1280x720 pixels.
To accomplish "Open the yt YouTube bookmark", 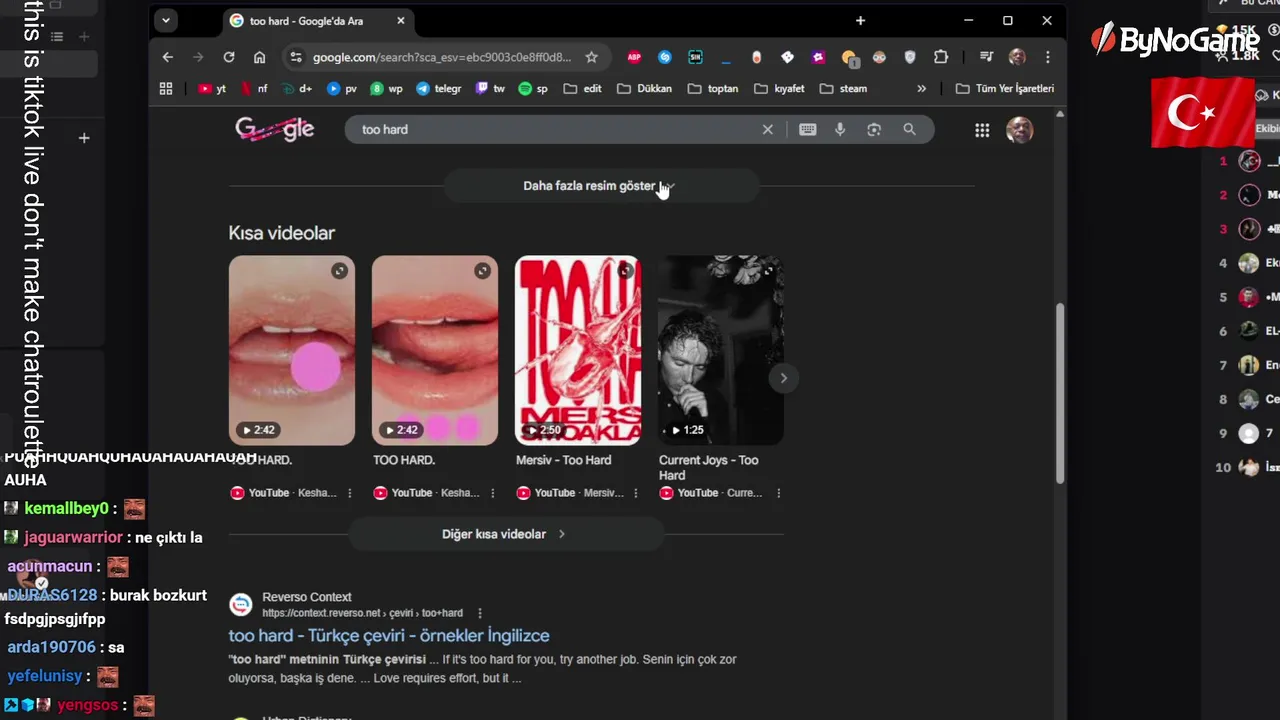I will (212, 88).
